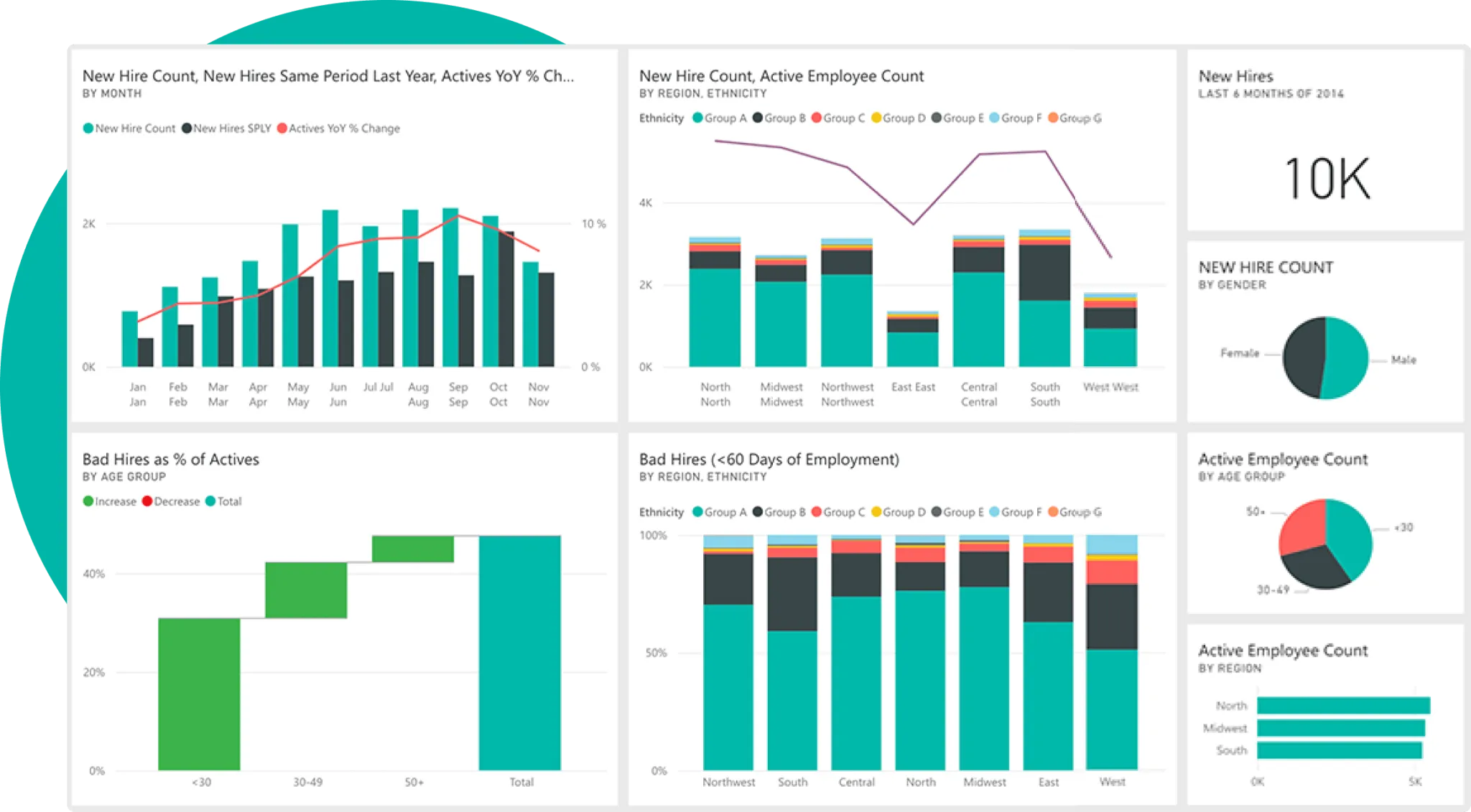1471x812 pixels.
Task: Select the Oct New Hires SPLY dark bar
Action: tap(506, 299)
